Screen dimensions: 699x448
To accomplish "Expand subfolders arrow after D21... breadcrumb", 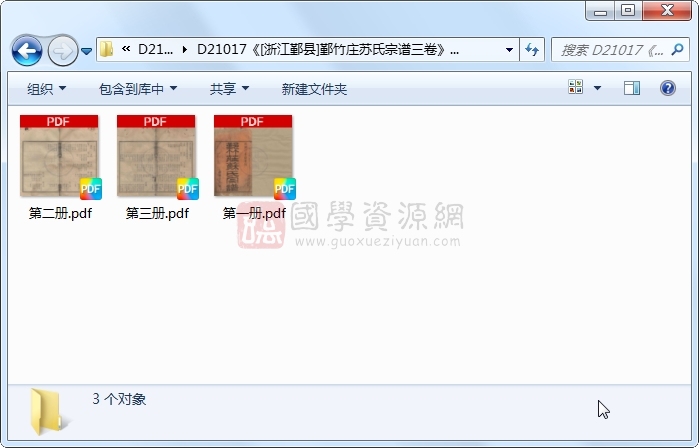I will [x=185, y=49].
